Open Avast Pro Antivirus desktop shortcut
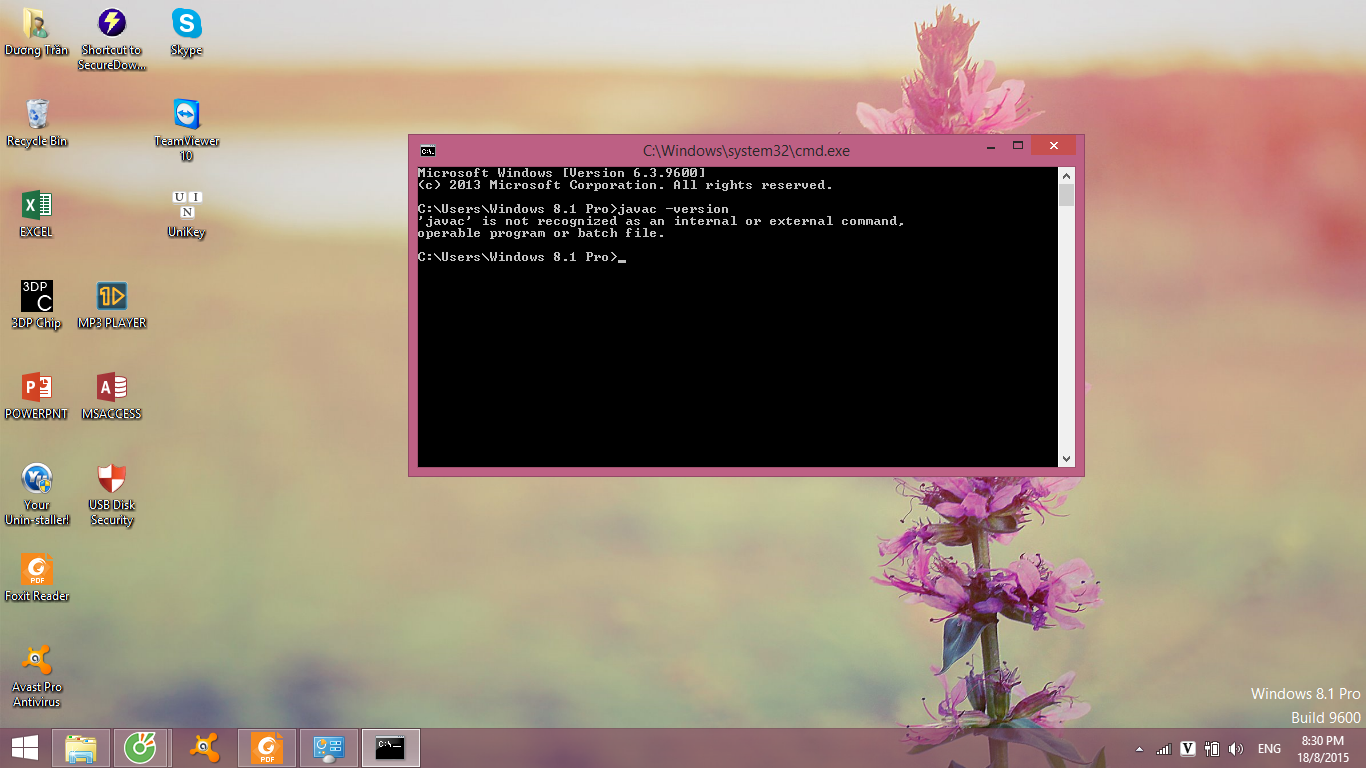Image resolution: width=1366 pixels, height=768 pixels. [37, 662]
